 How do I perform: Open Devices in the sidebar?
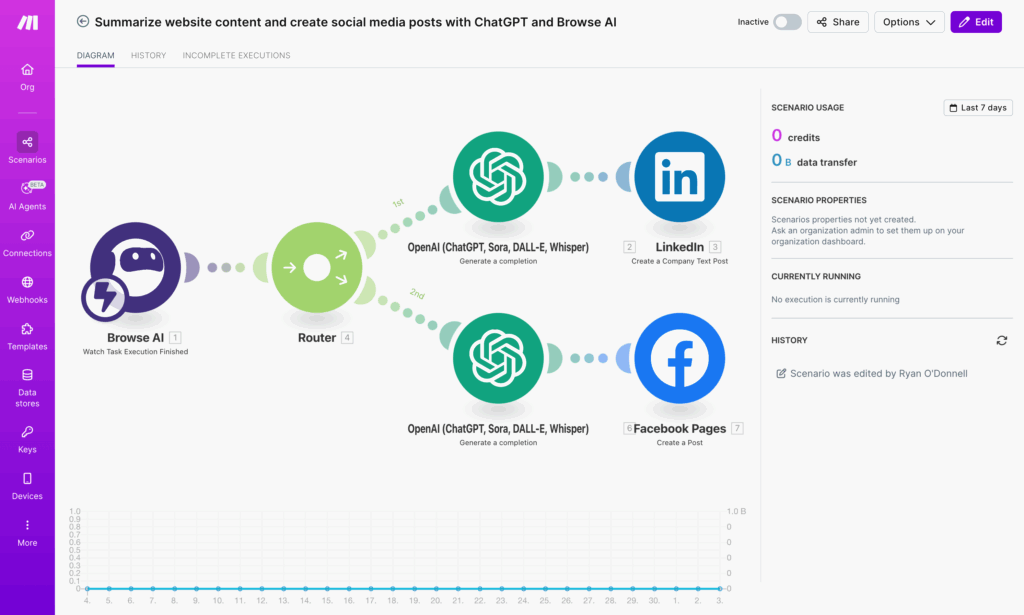(27, 486)
